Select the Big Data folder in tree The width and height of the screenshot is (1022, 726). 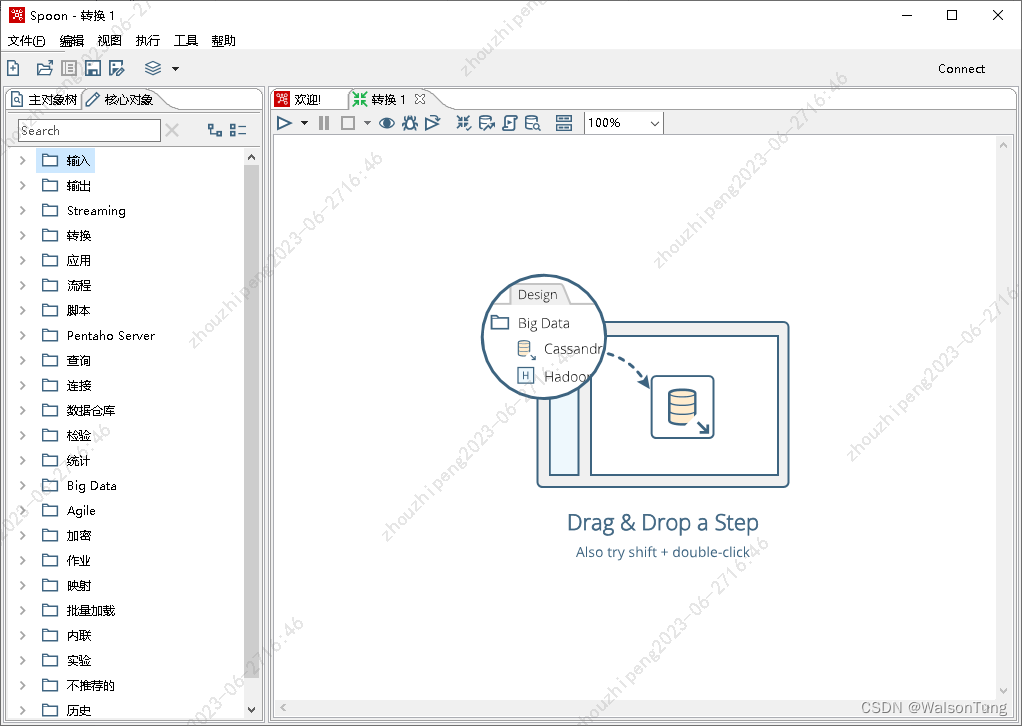[x=80, y=485]
